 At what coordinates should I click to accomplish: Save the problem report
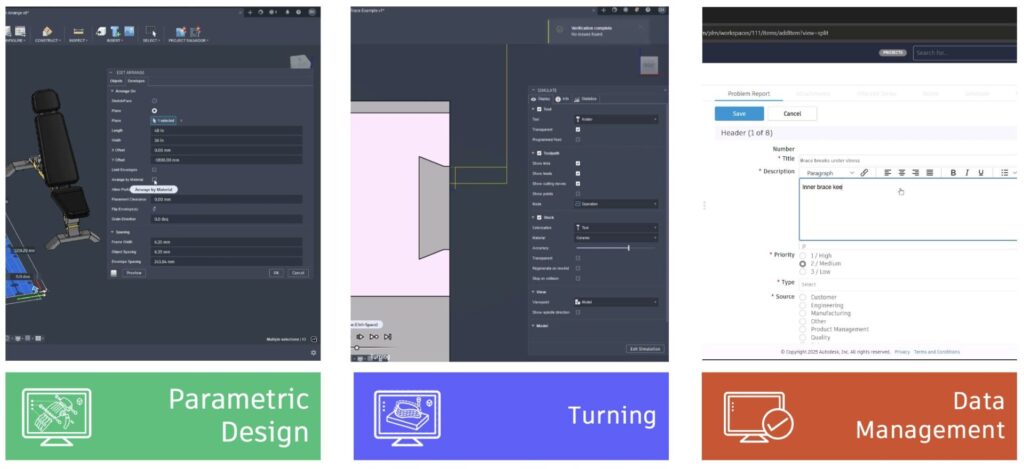(739, 114)
